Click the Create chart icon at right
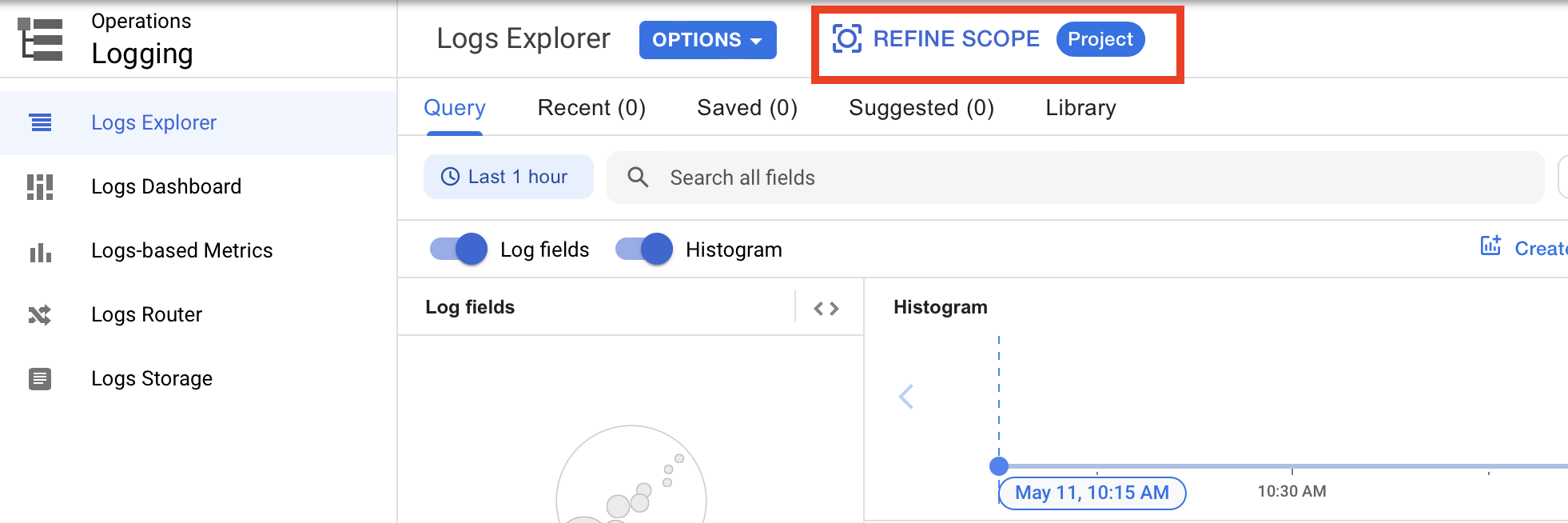The height and width of the screenshot is (523, 1568). (1490, 246)
